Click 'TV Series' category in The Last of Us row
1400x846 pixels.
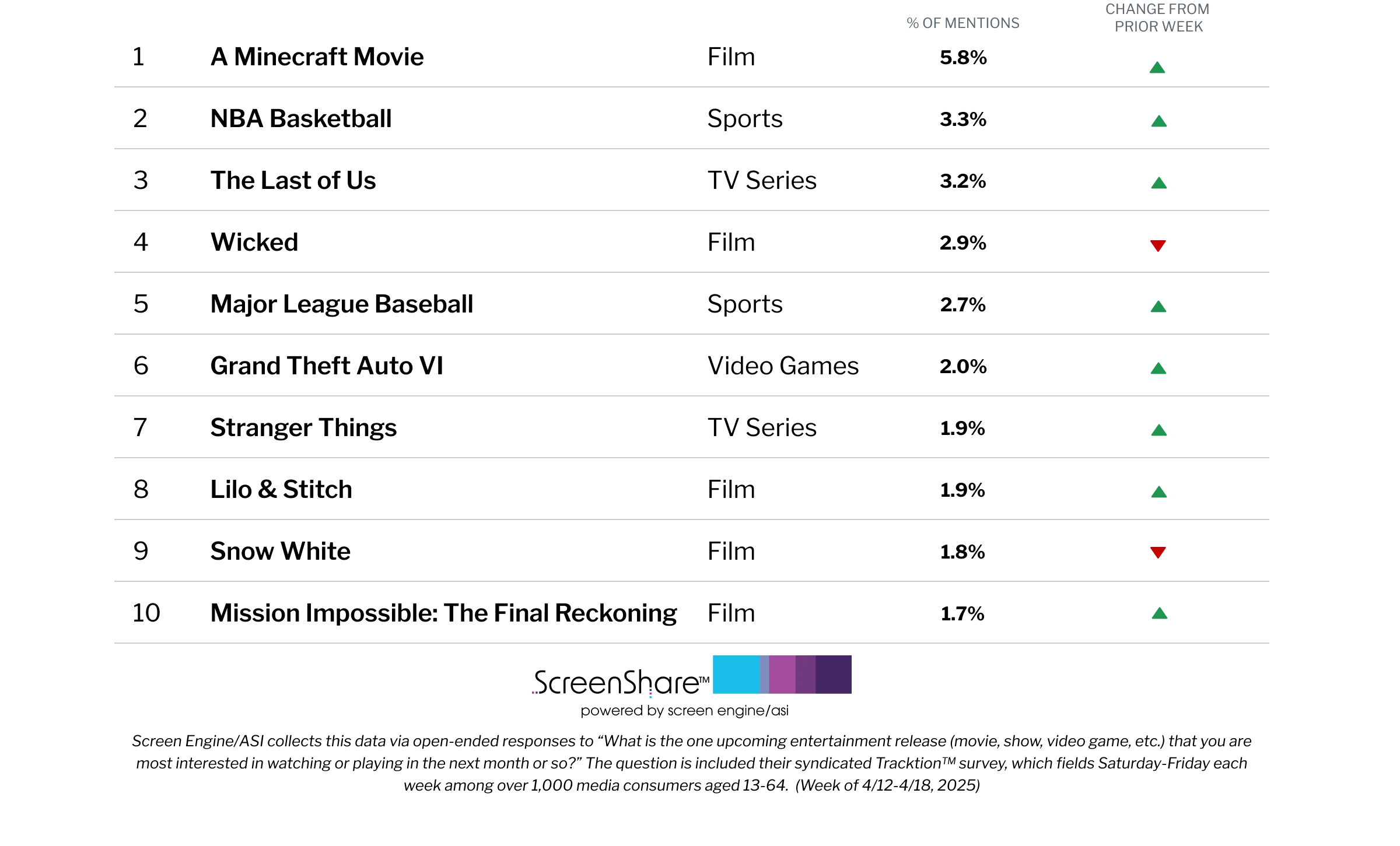762,180
